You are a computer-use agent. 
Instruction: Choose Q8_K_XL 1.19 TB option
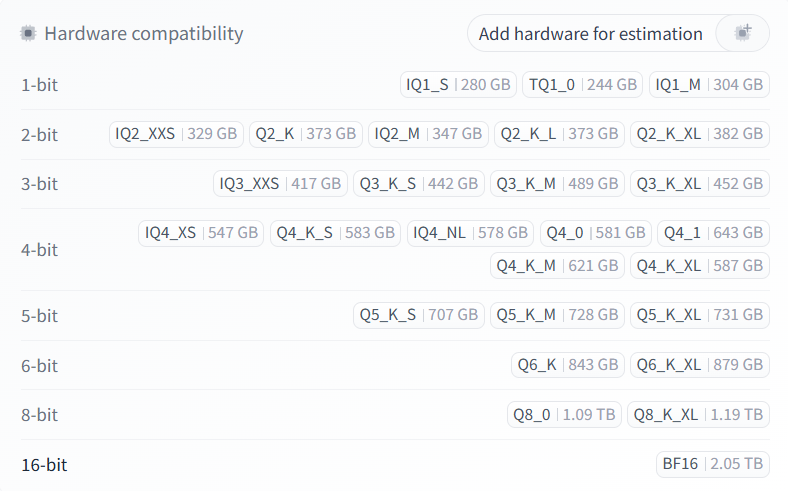coord(698,414)
